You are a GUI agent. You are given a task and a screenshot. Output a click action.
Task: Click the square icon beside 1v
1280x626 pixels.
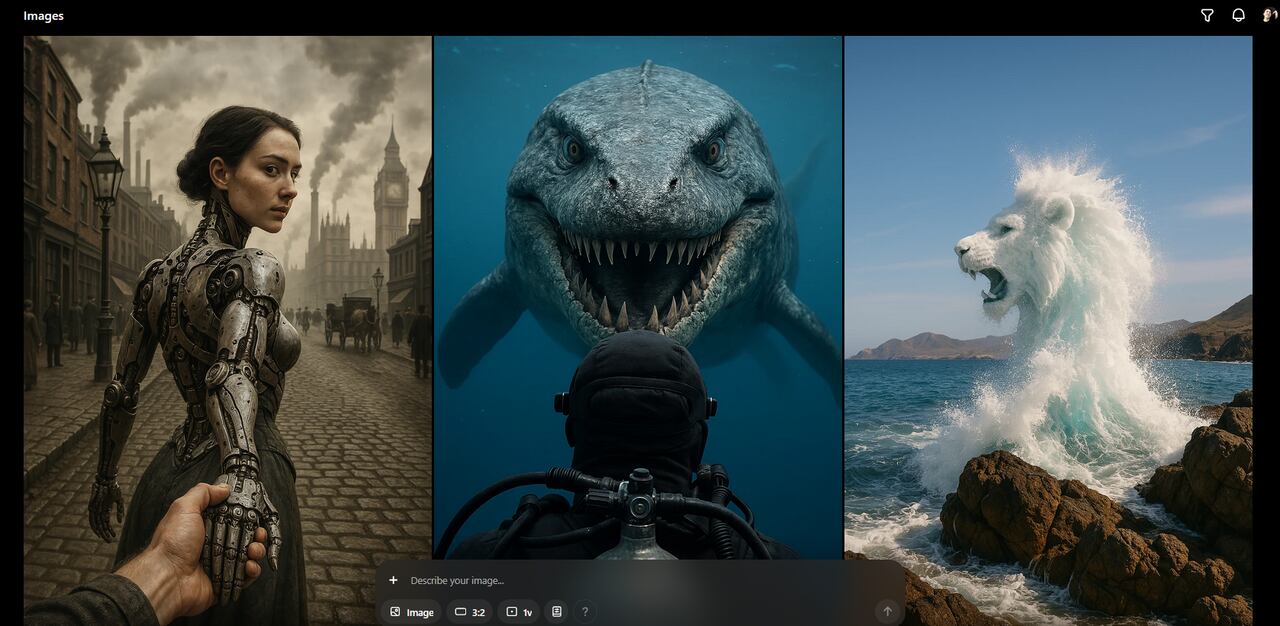coord(512,612)
